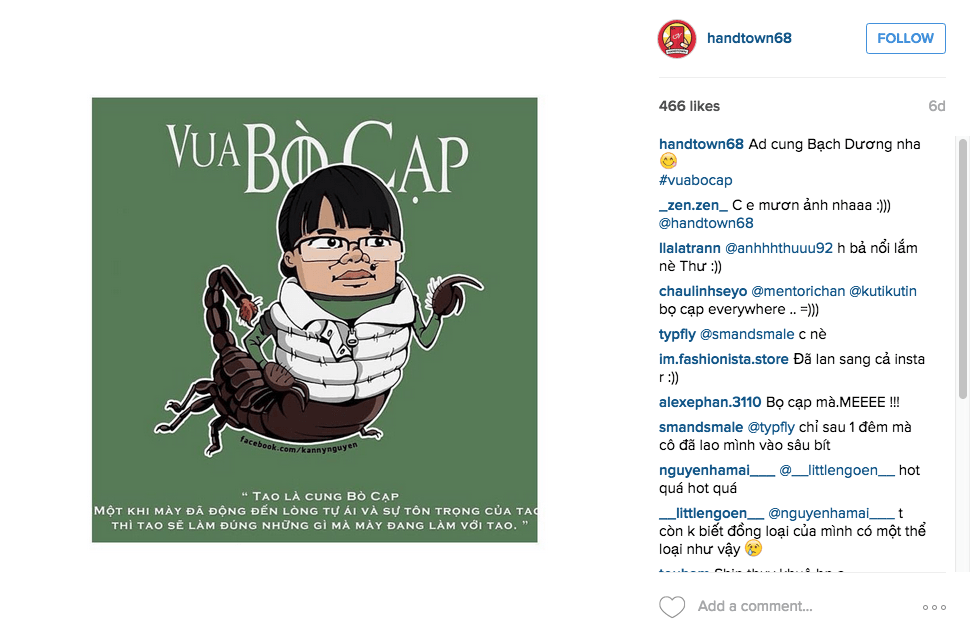Viewport: 970px width, 640px height.
Task: Click the @anhhhthuuu92 mention
Action: click(x=779, y=248)
